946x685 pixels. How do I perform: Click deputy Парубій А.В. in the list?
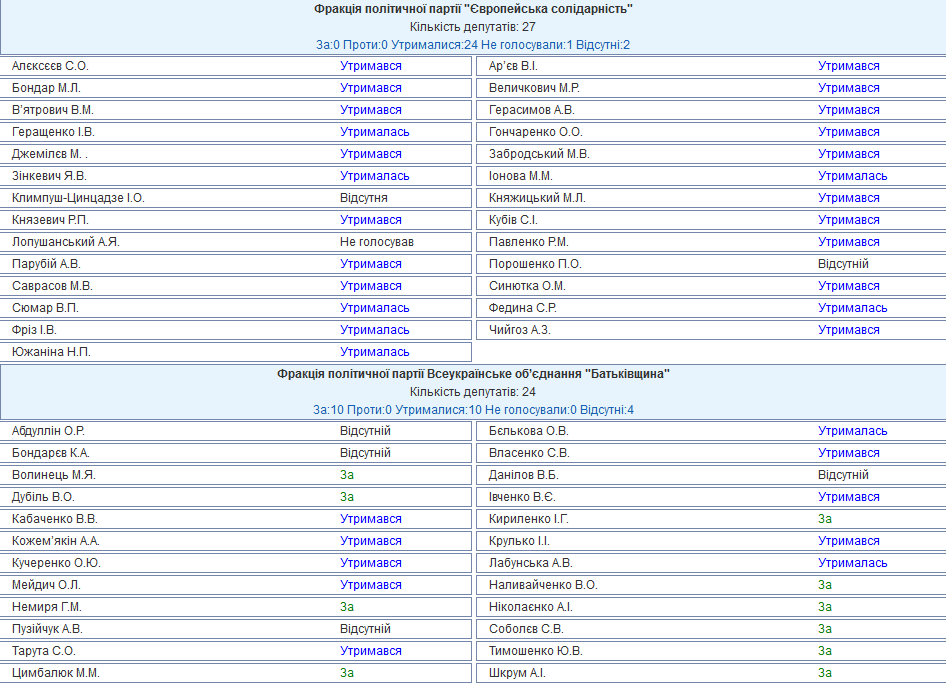pos(46,264)
